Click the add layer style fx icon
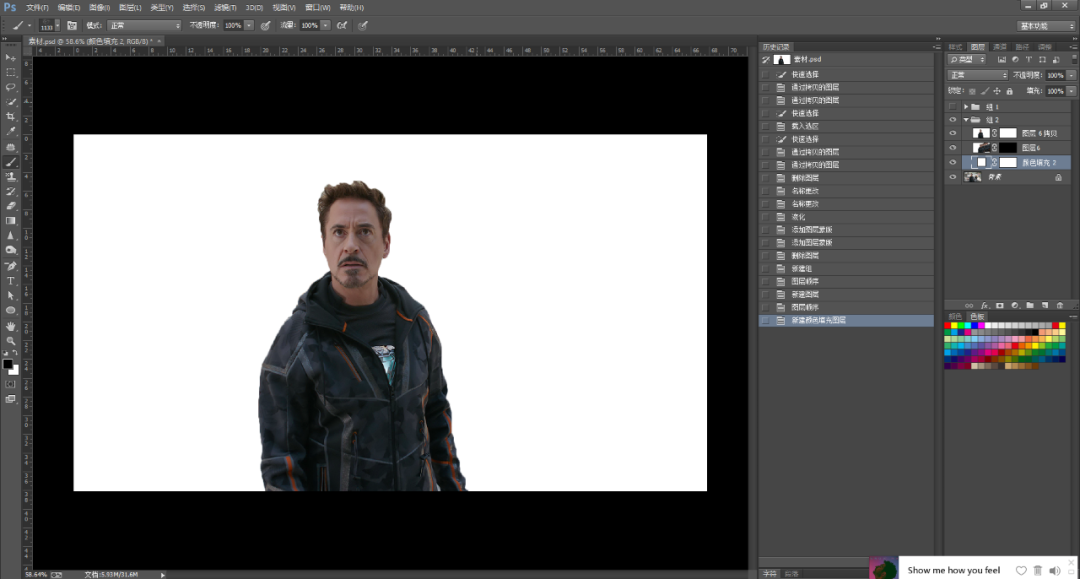This screenshot has width=1080, height=579. coord(984,306)
